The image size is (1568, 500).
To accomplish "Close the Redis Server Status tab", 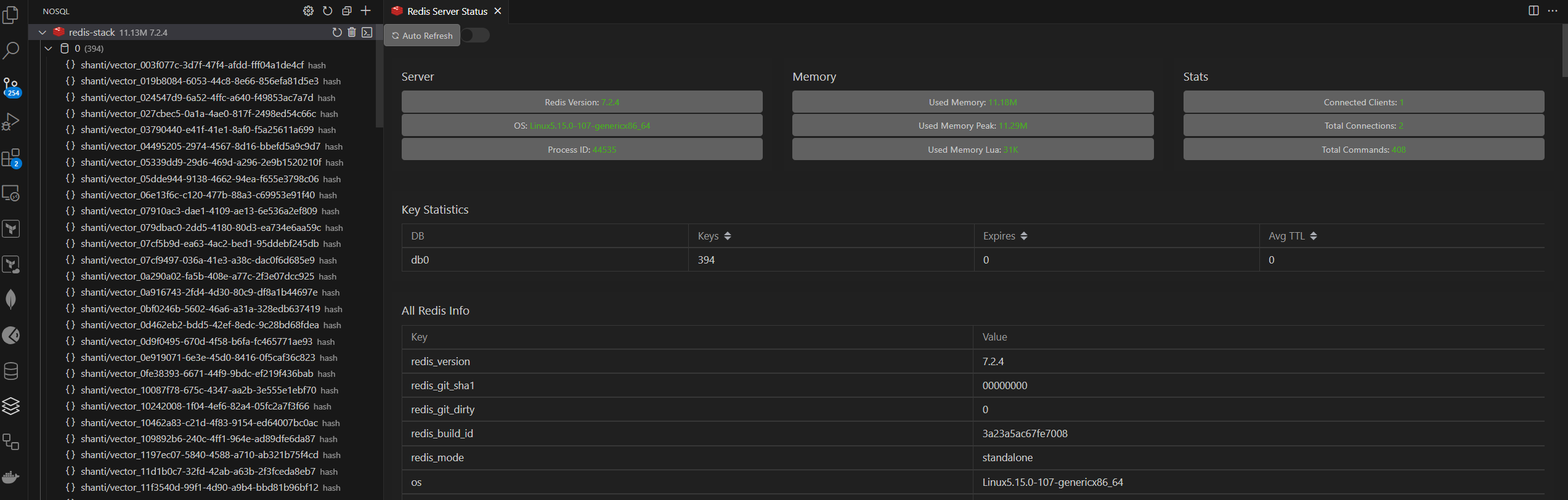I will (x=498, y=11).
